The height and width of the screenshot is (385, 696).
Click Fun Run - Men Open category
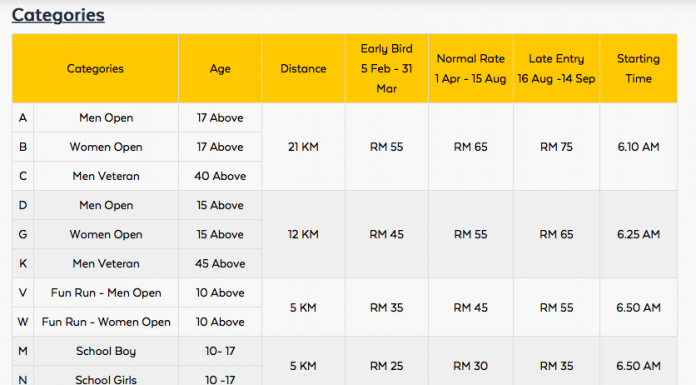pyautogui.click(x=106, y=293)
